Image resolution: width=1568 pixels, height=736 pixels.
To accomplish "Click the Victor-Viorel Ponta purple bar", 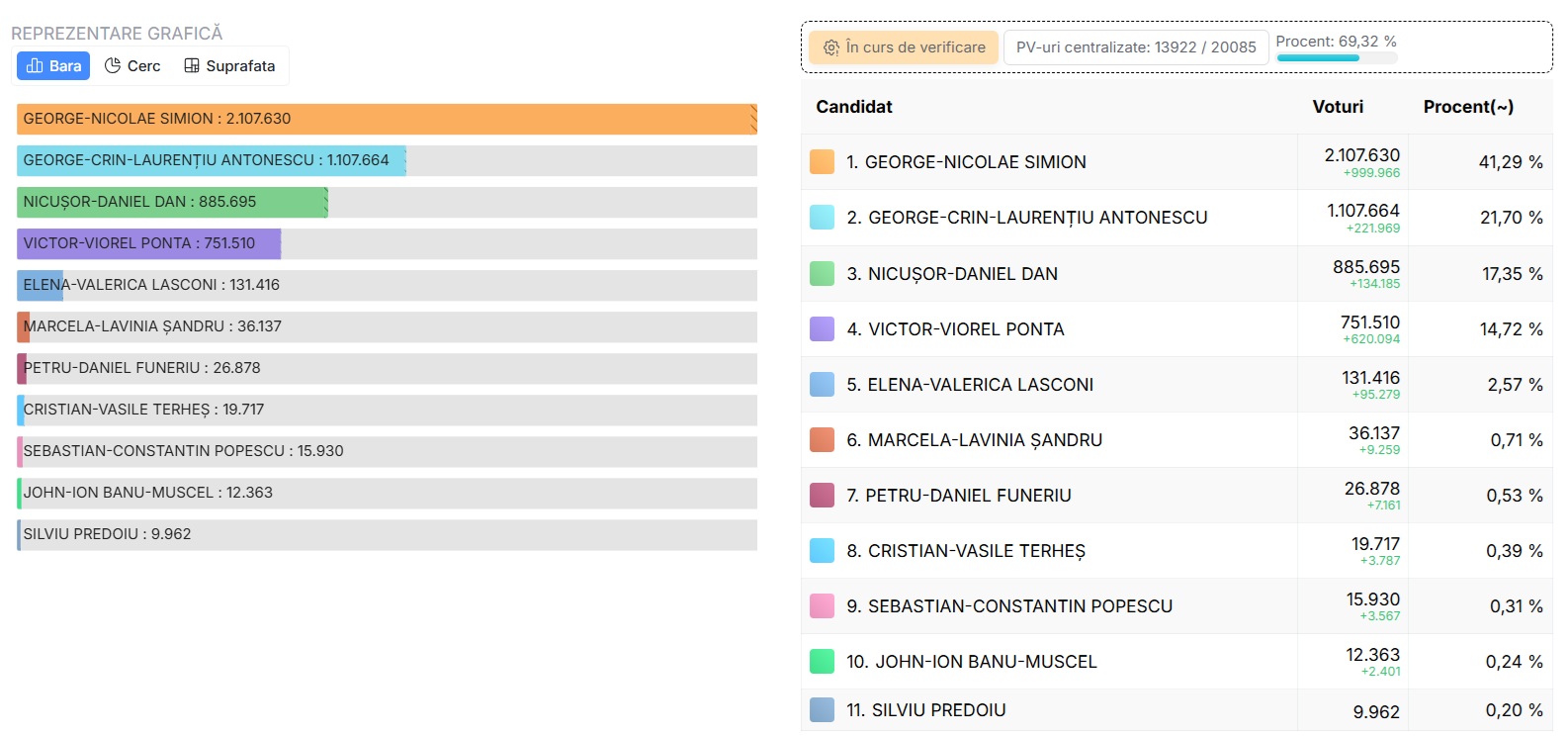I will click(148, 243).
